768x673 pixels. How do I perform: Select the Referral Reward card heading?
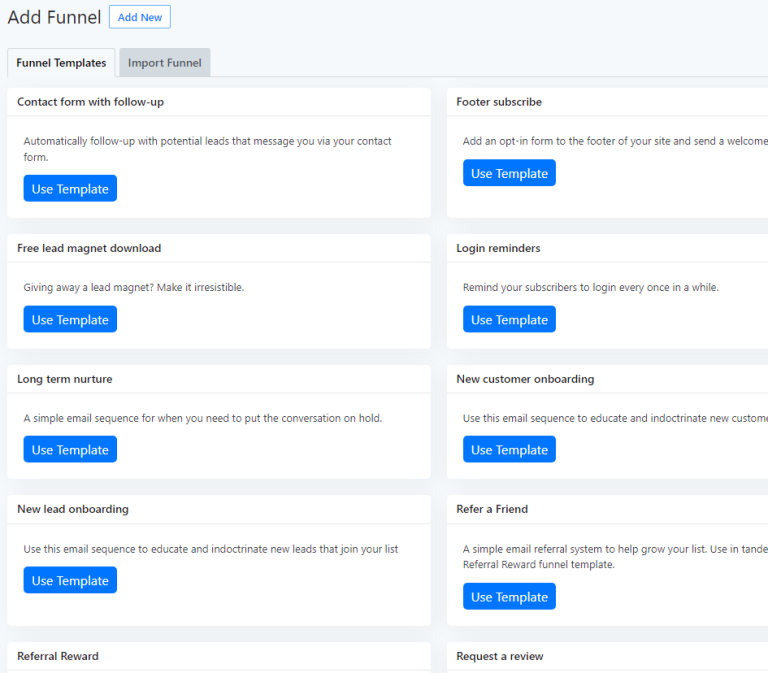point(58,656)
